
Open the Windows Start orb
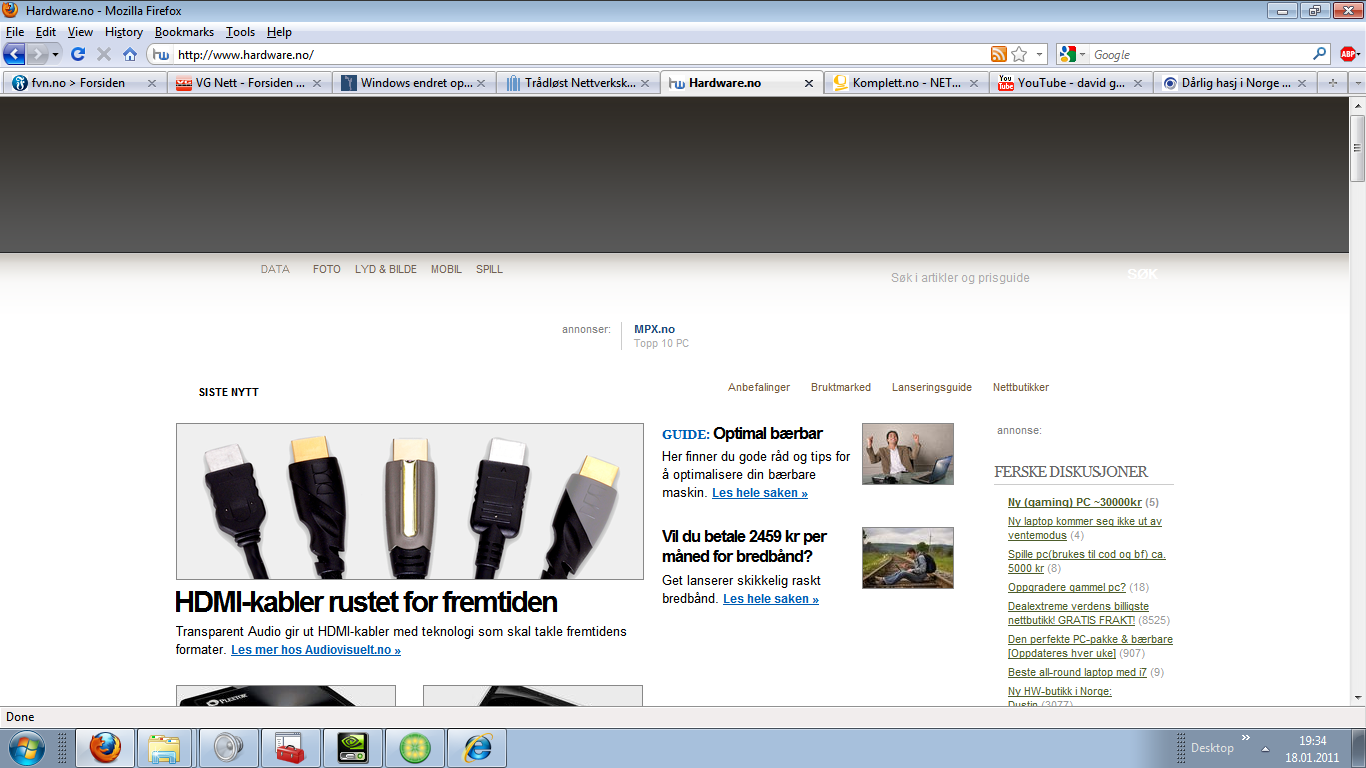click(25, 747)
